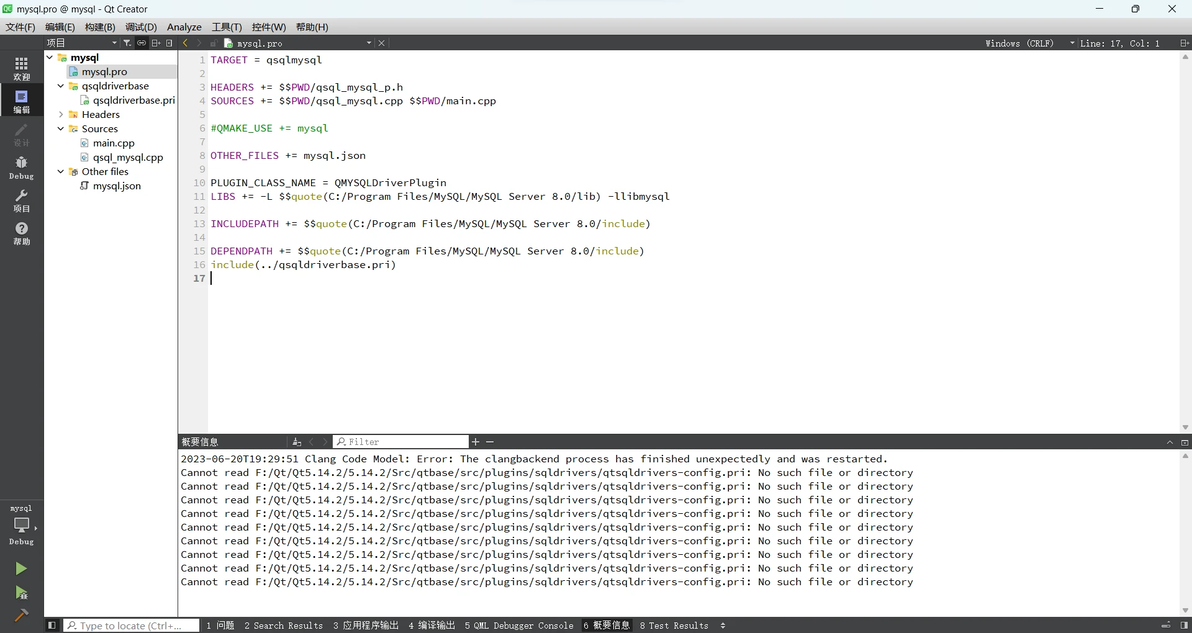Switch to 4 编译输出 tab
The image size is (1192, 633).
click(x=432, y=625)
